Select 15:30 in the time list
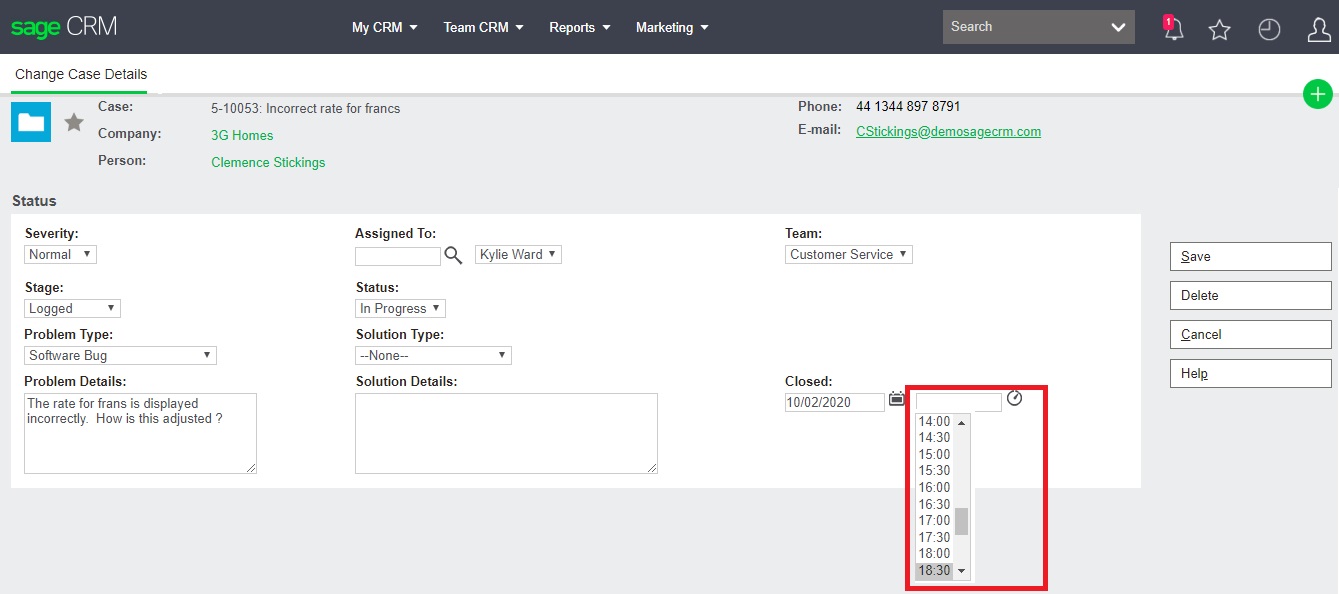 tap(935, 471)
